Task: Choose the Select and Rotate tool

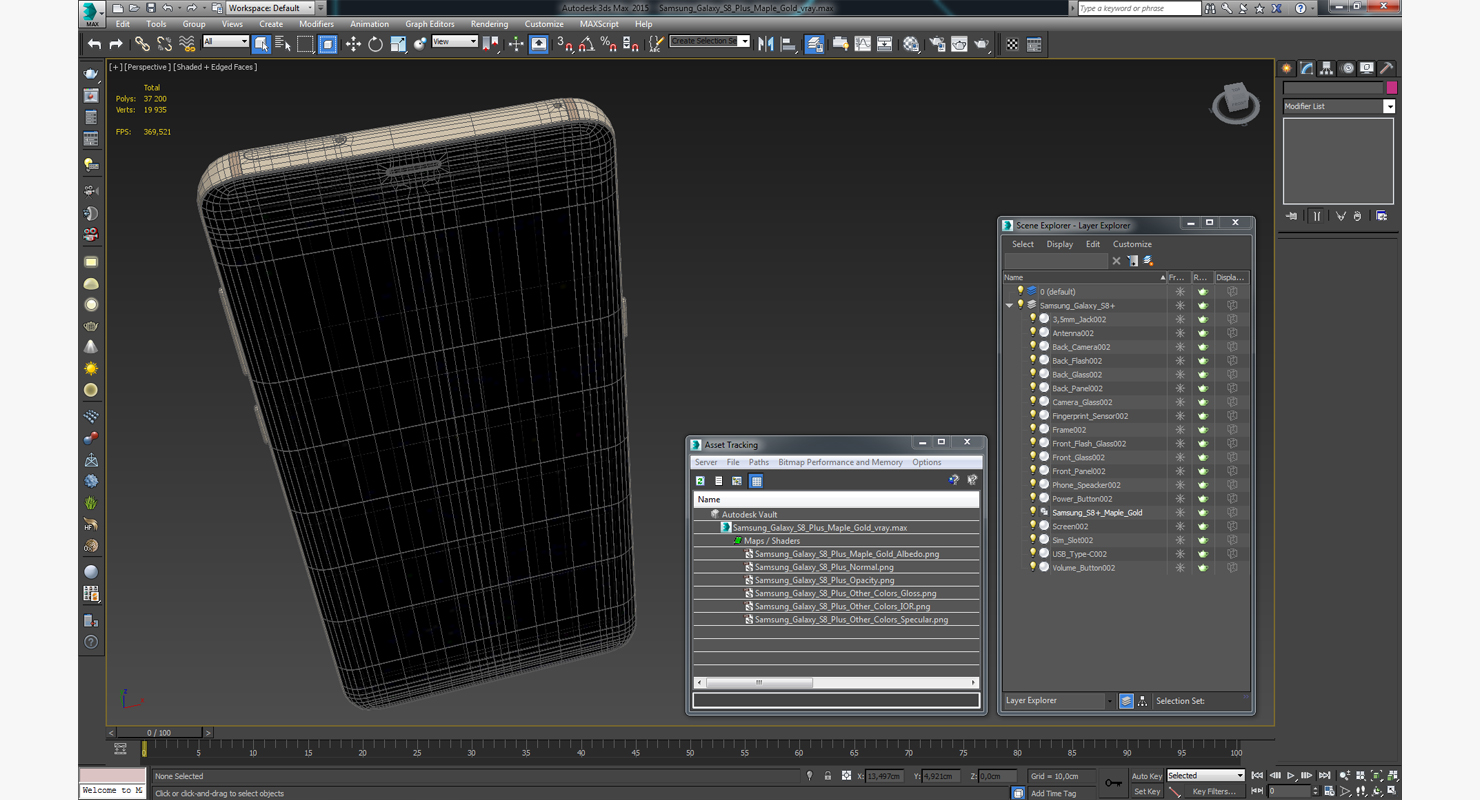Action: 375,44
